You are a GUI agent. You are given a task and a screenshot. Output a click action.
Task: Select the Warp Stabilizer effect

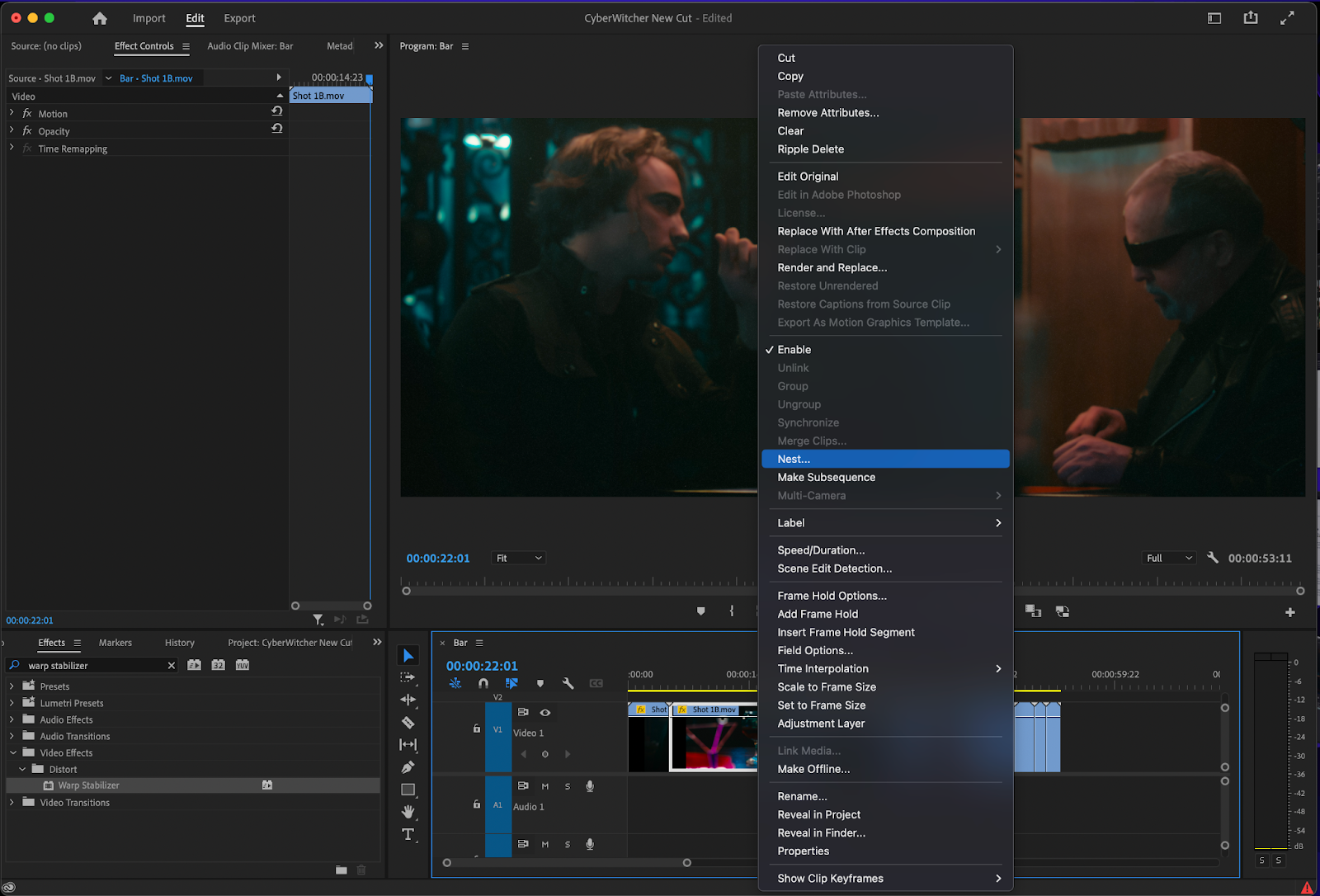pyautogui.click(x=191, y=785)
